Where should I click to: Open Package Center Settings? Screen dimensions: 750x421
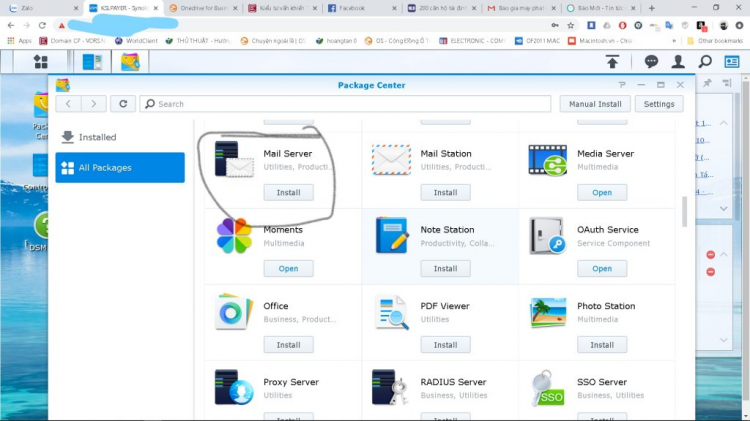659,104
